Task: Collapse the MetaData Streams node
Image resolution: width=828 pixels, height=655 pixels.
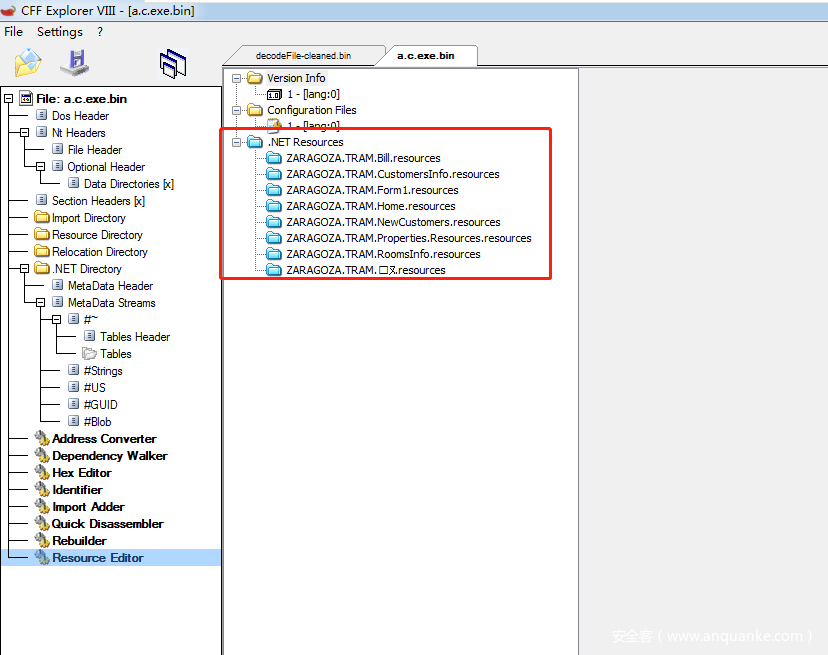Action: pos(41,303)
